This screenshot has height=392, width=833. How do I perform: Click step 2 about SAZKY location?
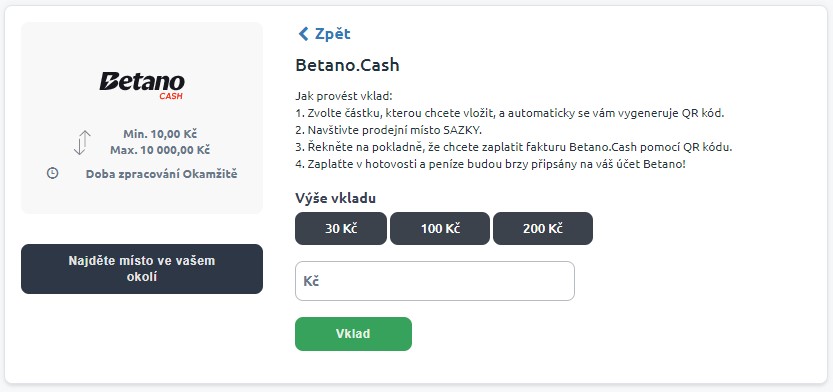tap(388, 130)
